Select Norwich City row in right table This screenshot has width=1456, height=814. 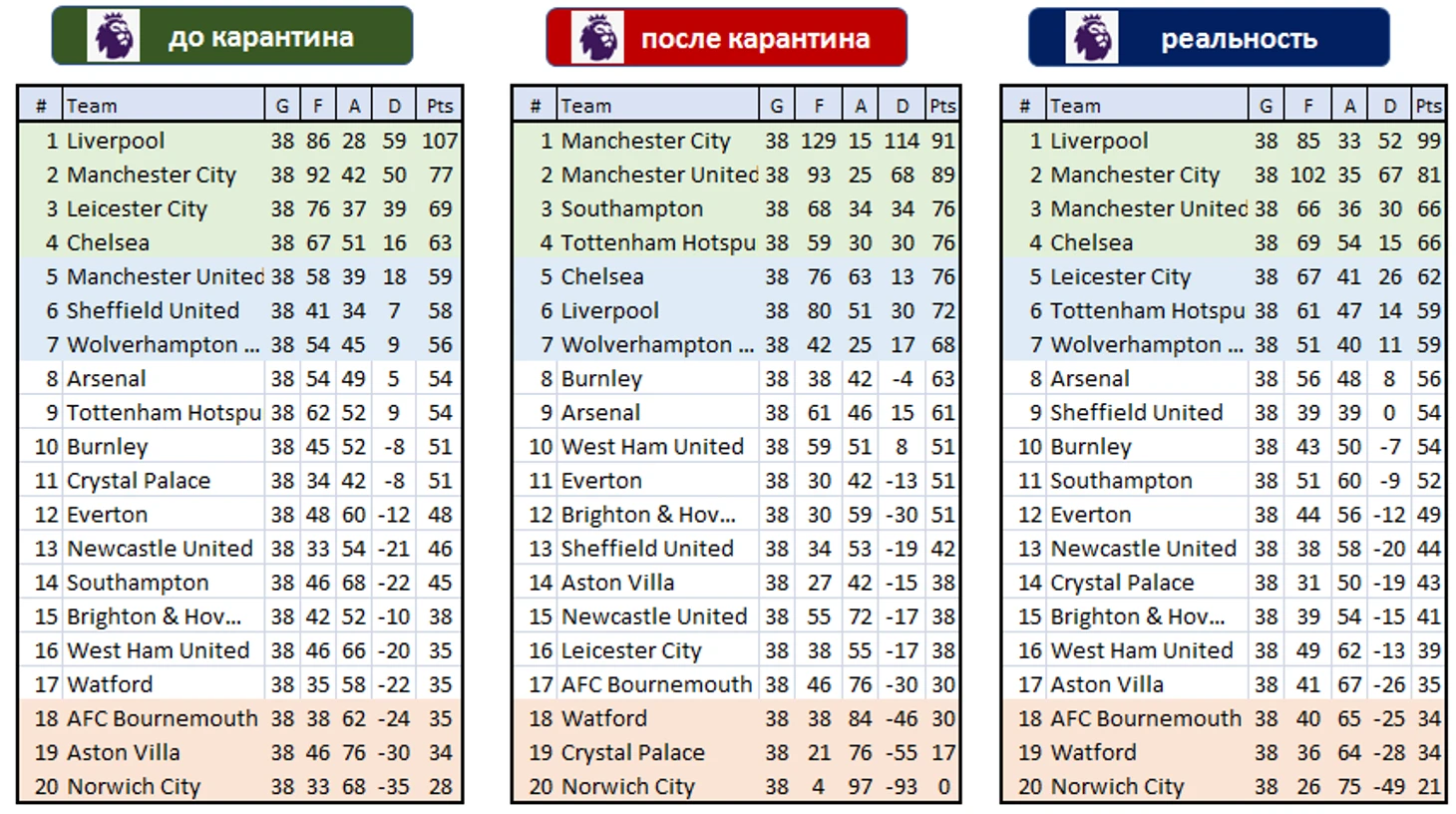pyautogui.click(x=1224, y=786)
